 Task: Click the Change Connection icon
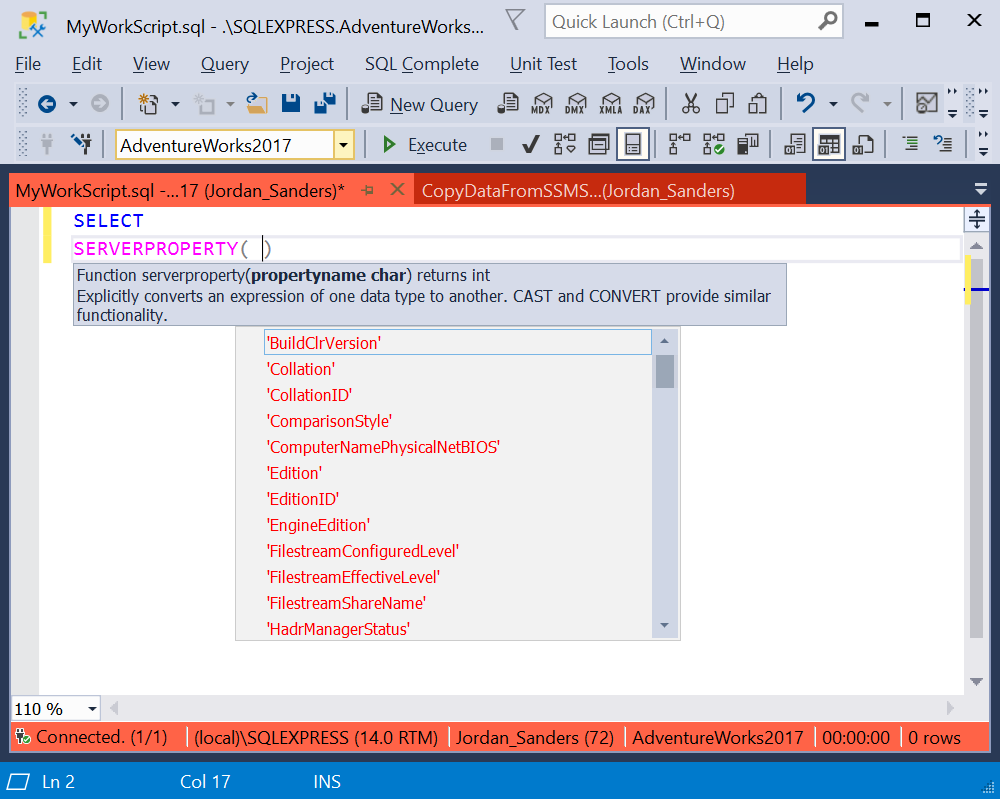coord(82,145)
